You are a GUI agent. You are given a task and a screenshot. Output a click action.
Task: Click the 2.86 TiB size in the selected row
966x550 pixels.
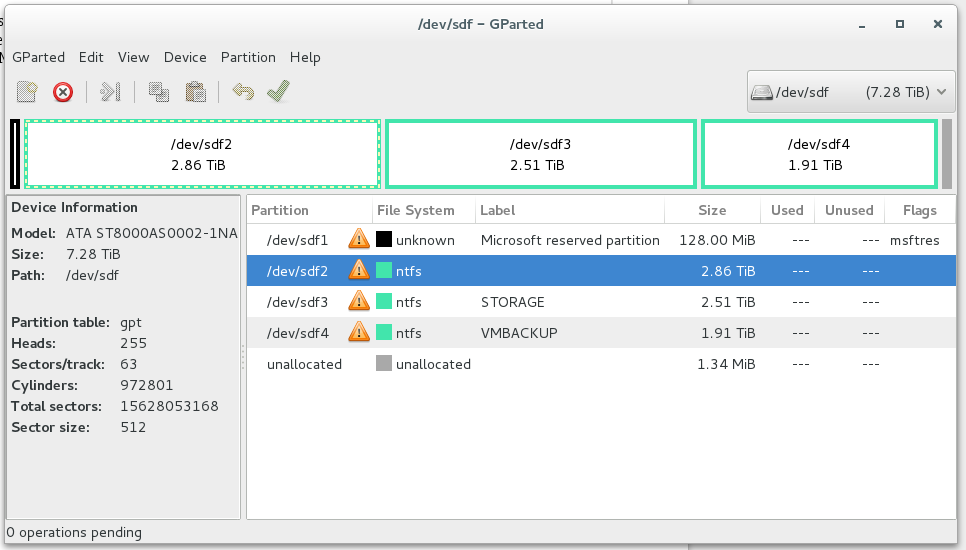point(728,271)
